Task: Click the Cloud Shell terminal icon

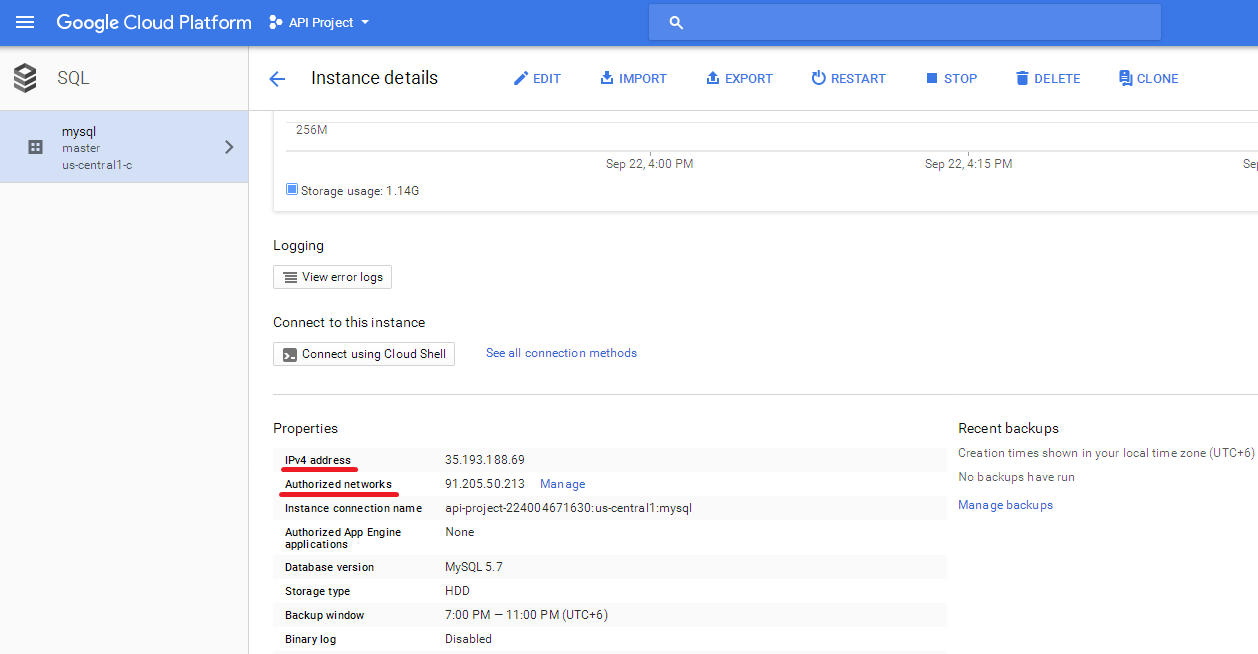Action: (289, 354)
